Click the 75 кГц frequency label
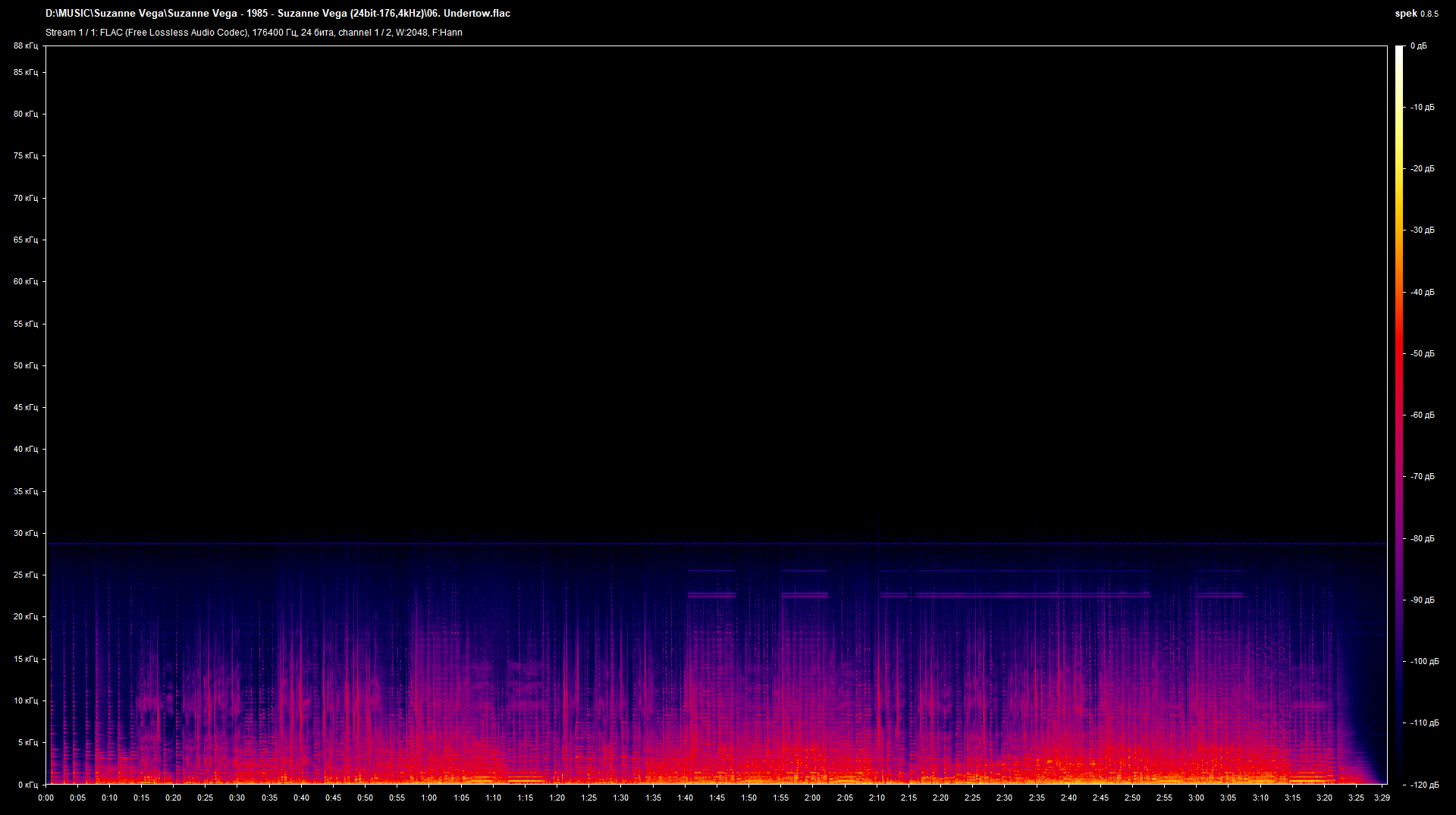1456x815 pixels. click(26, 156)
